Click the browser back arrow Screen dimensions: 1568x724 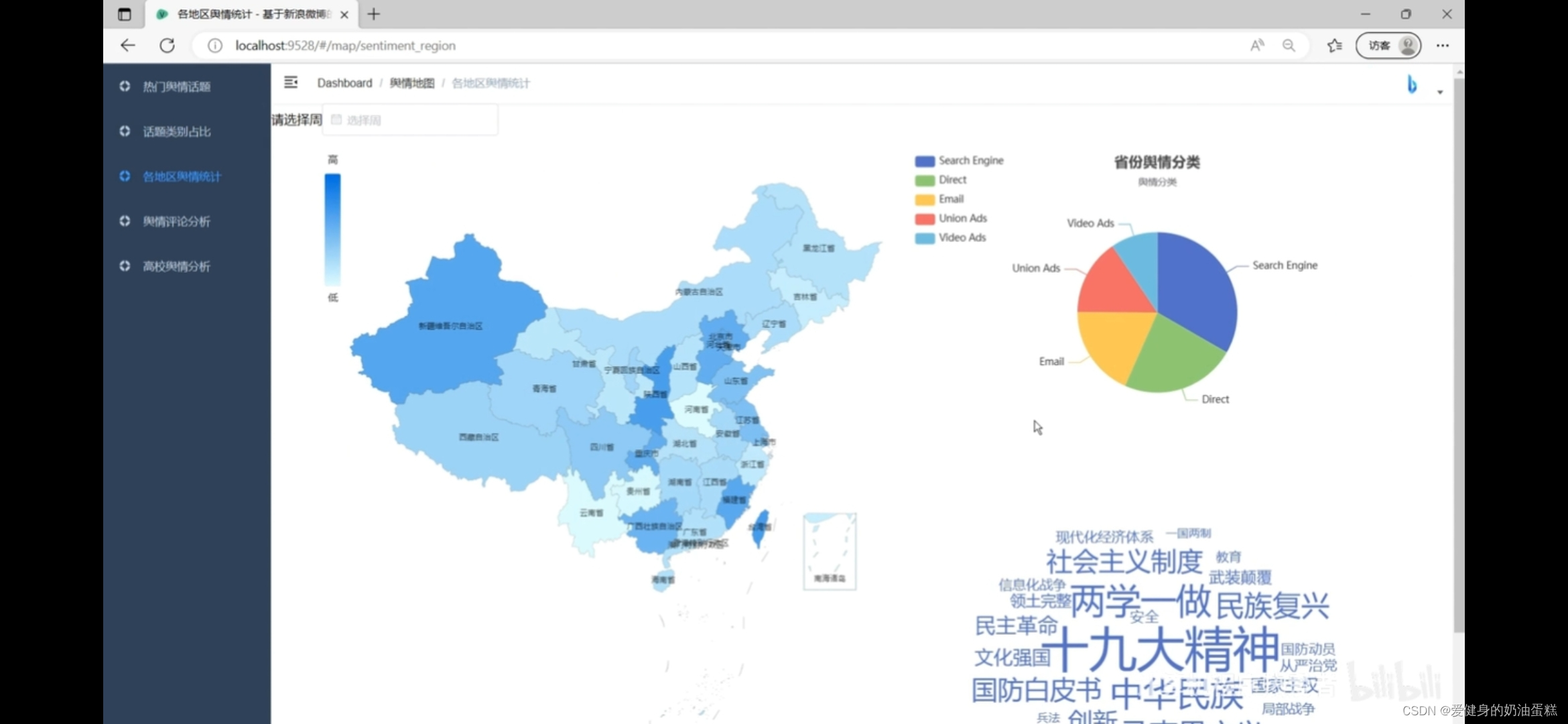click(127, 46)
